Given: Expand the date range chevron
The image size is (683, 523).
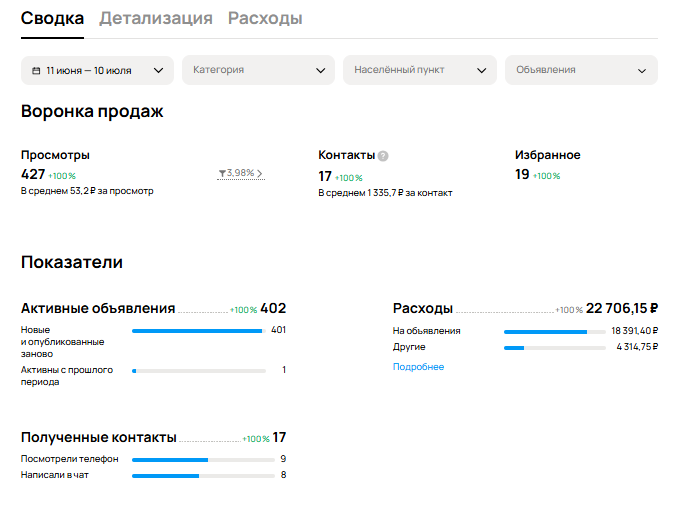Looking at the screenshot, I should pyautogui.click(x=159, y=71).
